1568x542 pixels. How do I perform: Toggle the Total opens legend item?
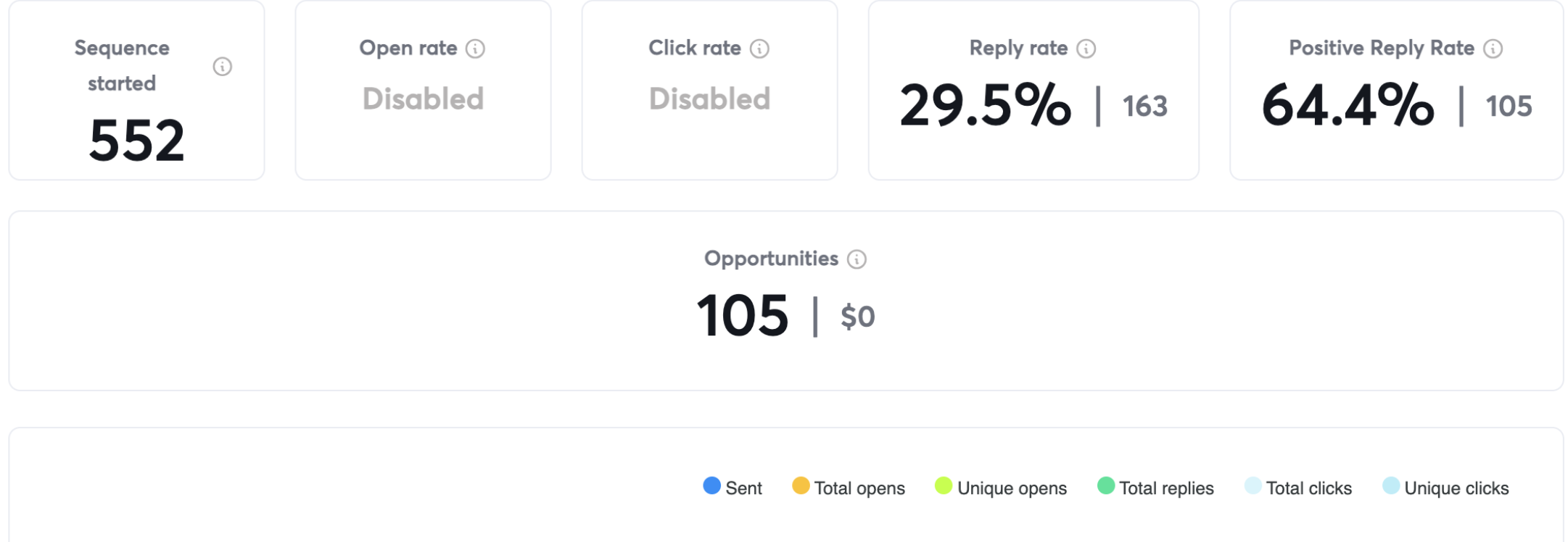coord(849,488)
